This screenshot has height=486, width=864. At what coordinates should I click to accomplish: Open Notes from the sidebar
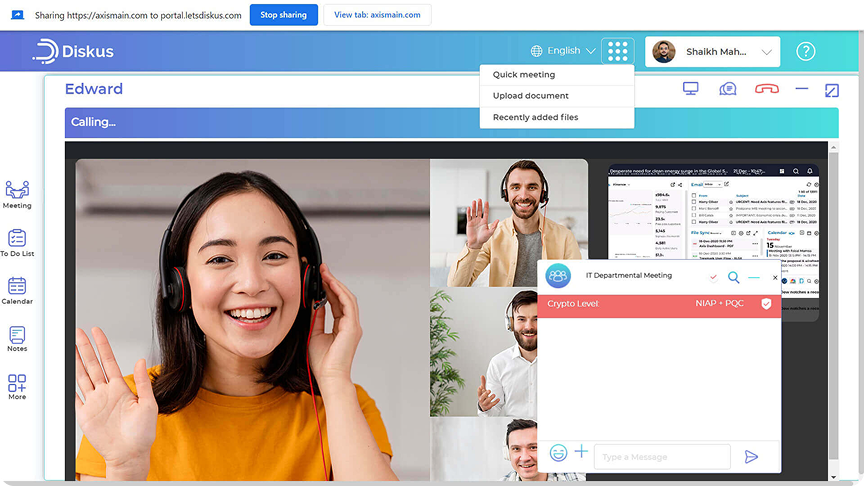pyautogui.click(x=17, y=338)
